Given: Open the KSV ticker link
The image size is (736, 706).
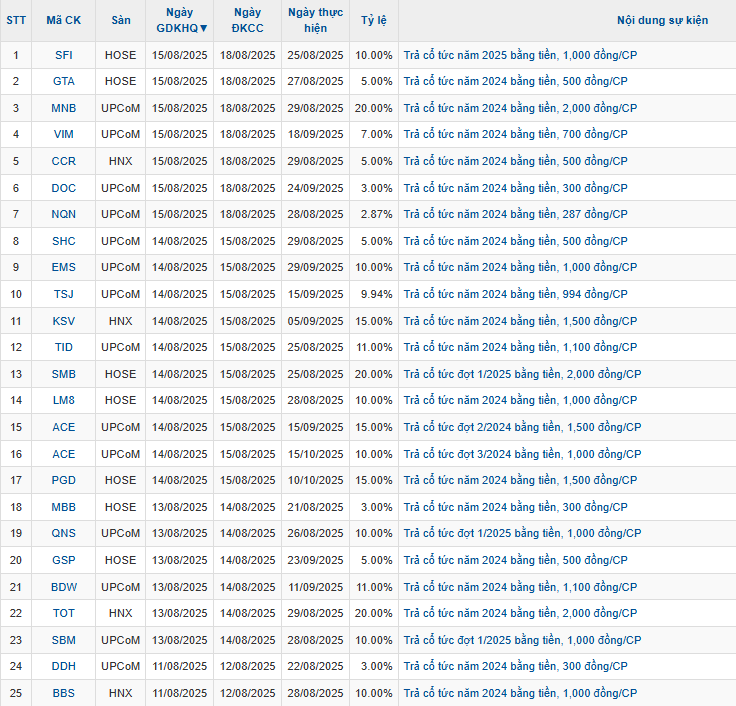Looking at the screenshot, I should point(63,321).
